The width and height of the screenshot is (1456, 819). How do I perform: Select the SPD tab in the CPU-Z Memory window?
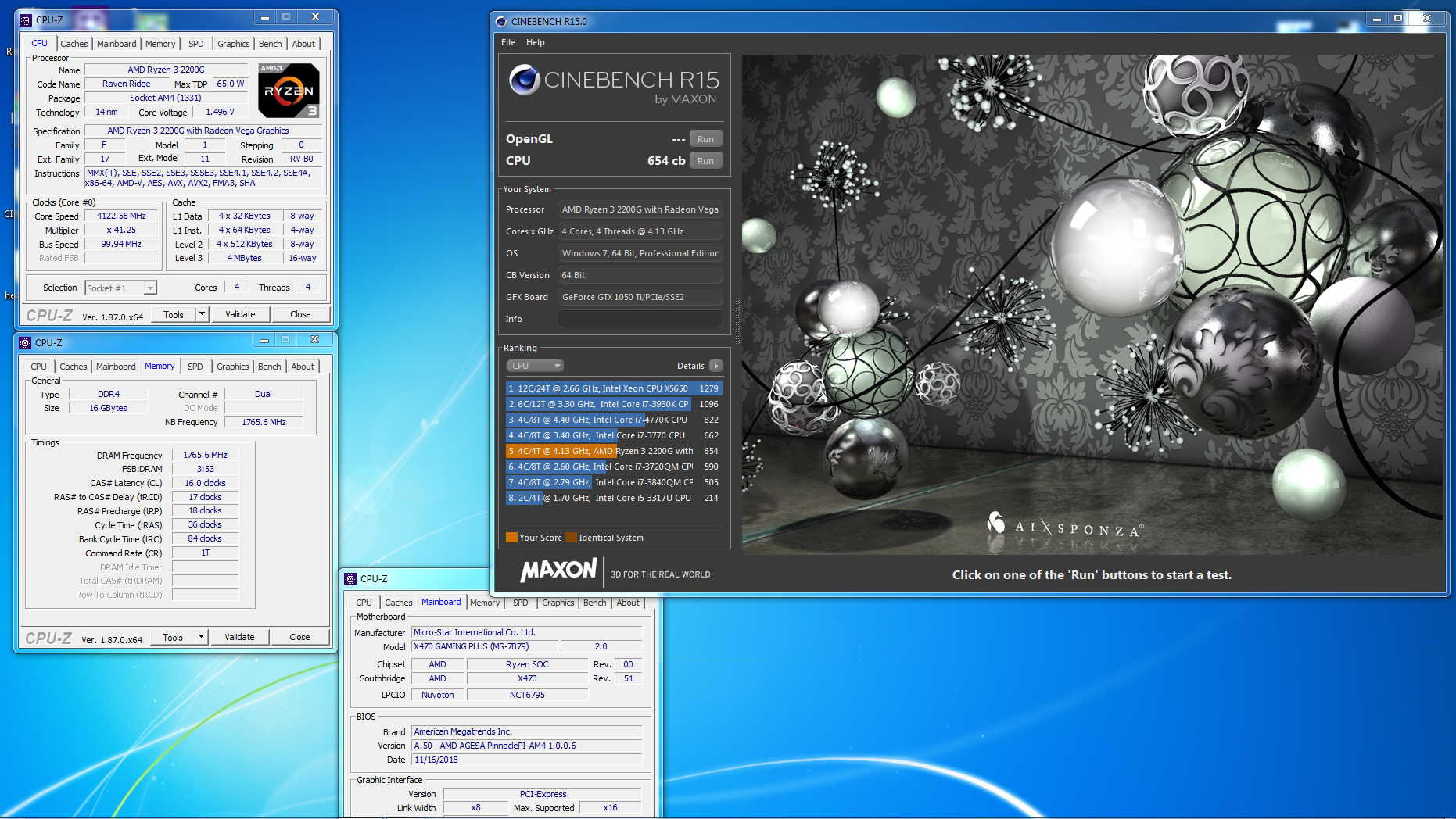[x=195, y=367]
